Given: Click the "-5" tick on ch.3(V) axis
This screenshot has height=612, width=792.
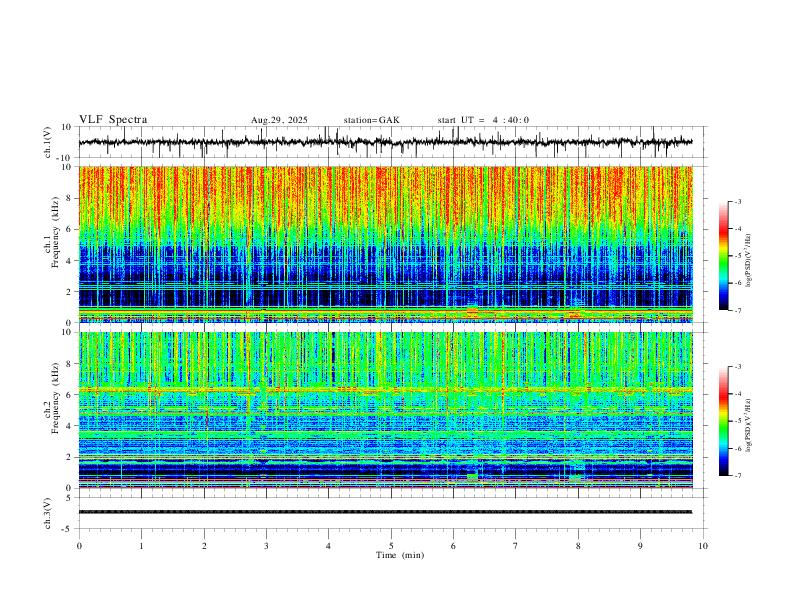Looking at the screenshot, I should pyautogui.click(x=68, y=529).
